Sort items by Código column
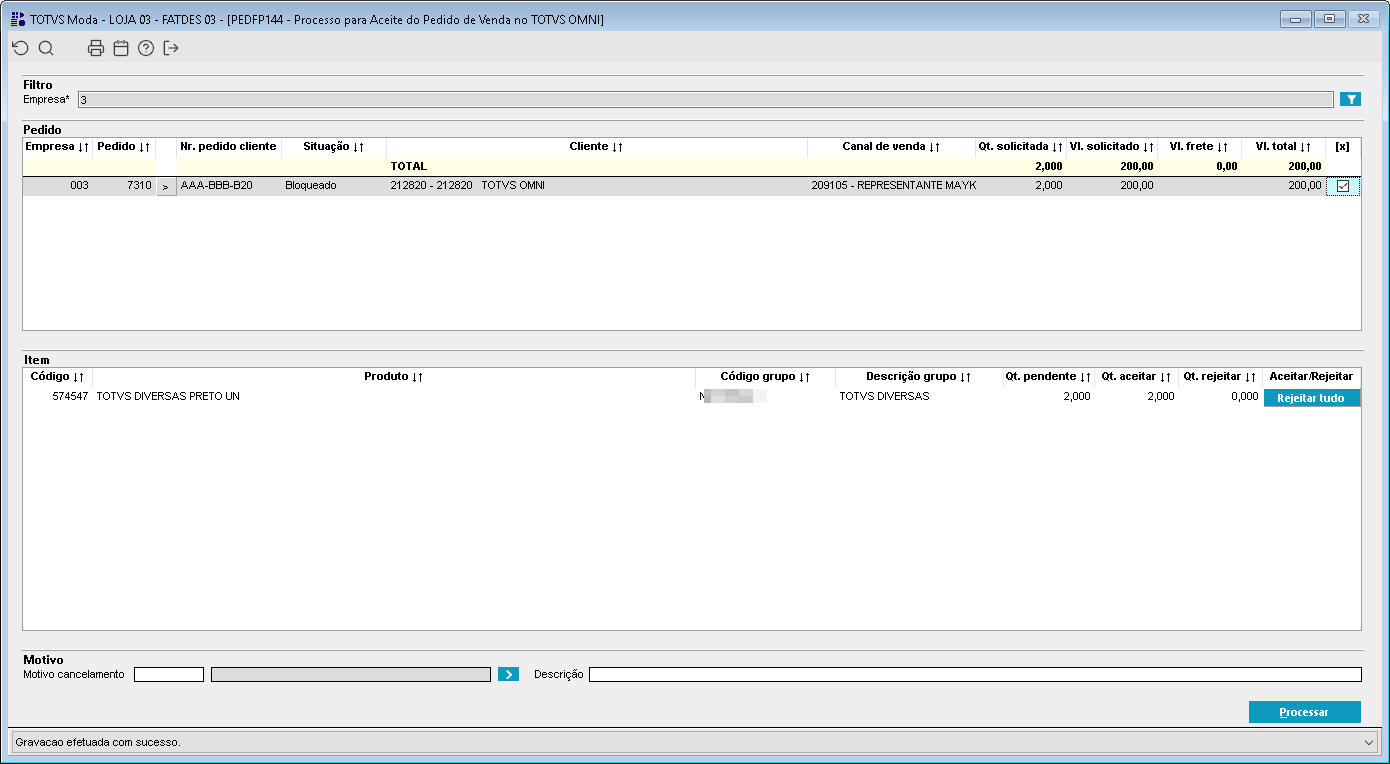The image size is (1390, 764). click(57, 377)
